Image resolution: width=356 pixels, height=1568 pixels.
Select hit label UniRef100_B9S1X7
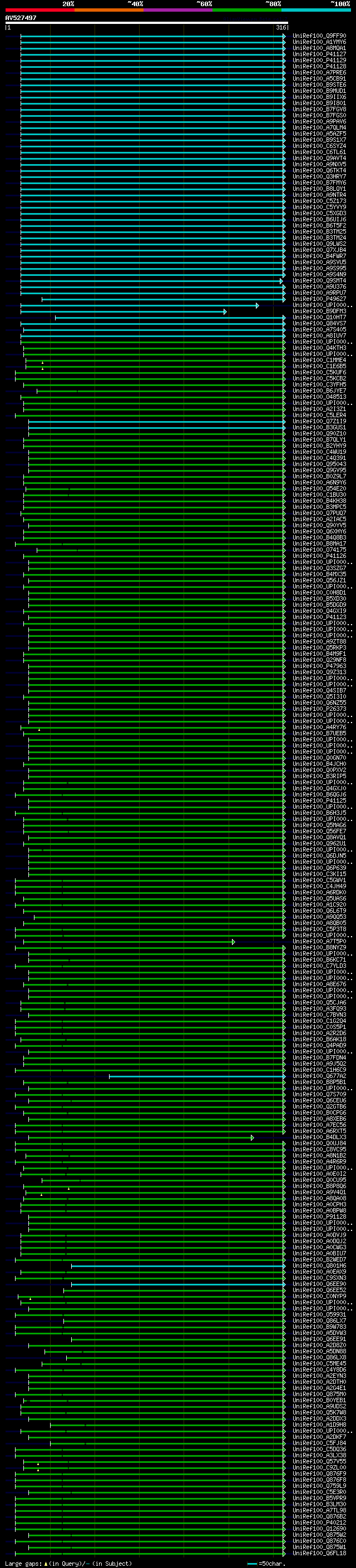coord(319,140)
